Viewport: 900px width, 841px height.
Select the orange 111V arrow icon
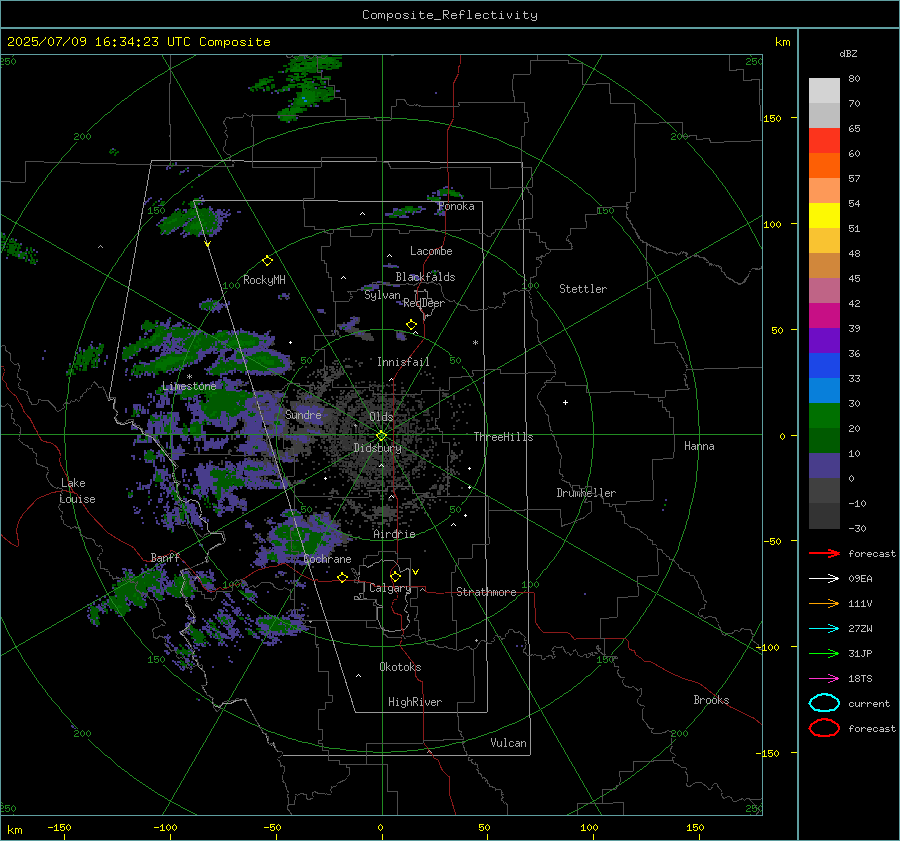pos(824,603)
